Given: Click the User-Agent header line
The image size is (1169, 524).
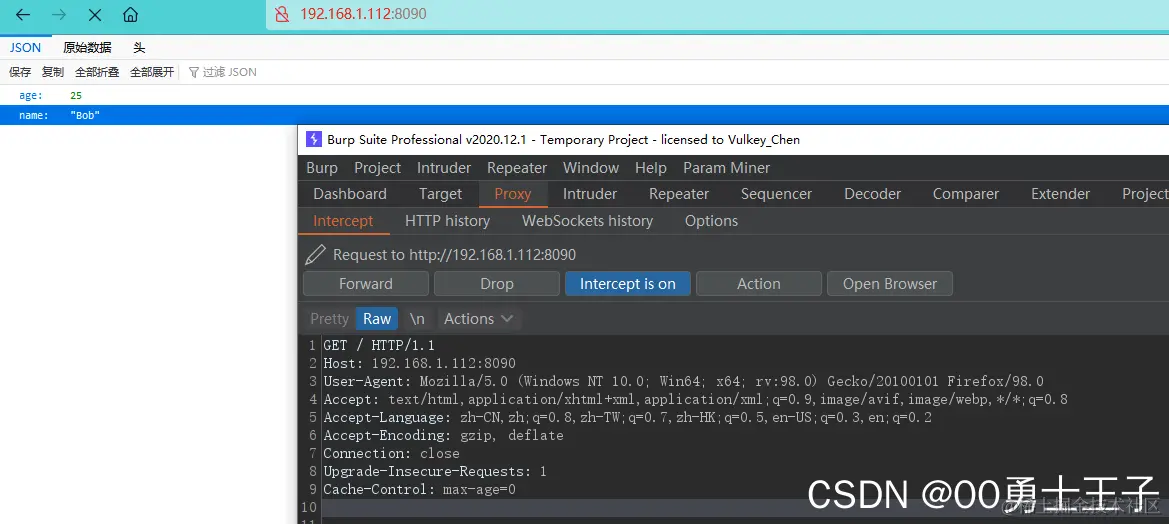Looking at the screenshot, I should [683, 381].
